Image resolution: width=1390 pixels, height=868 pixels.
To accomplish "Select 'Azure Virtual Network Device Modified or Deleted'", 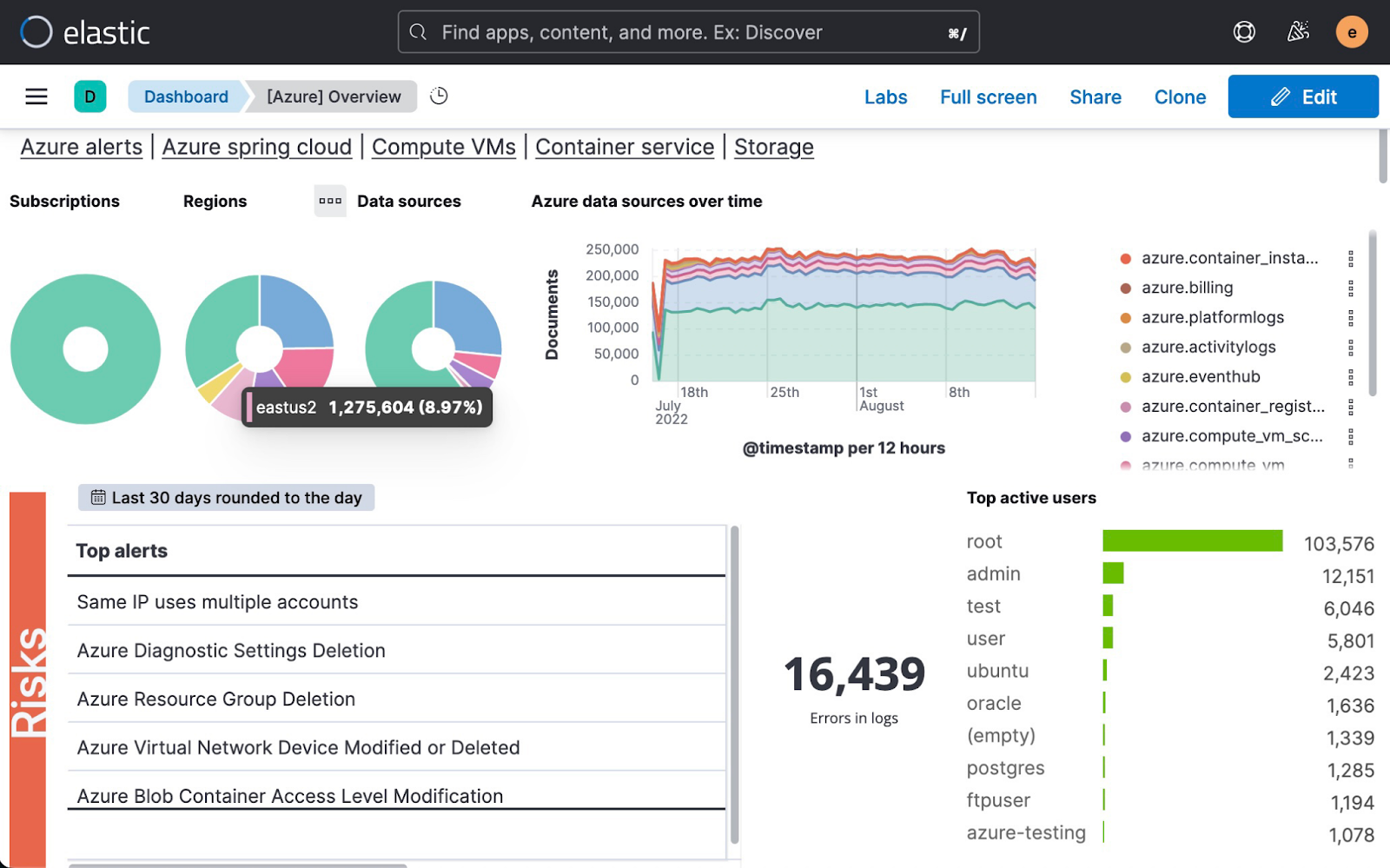I will pos(298,747).
